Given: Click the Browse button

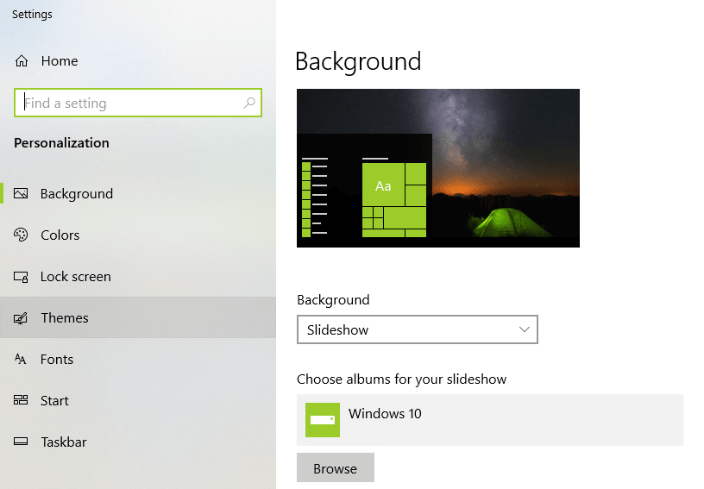Looking at the screenshot, I should coord(335,468).
